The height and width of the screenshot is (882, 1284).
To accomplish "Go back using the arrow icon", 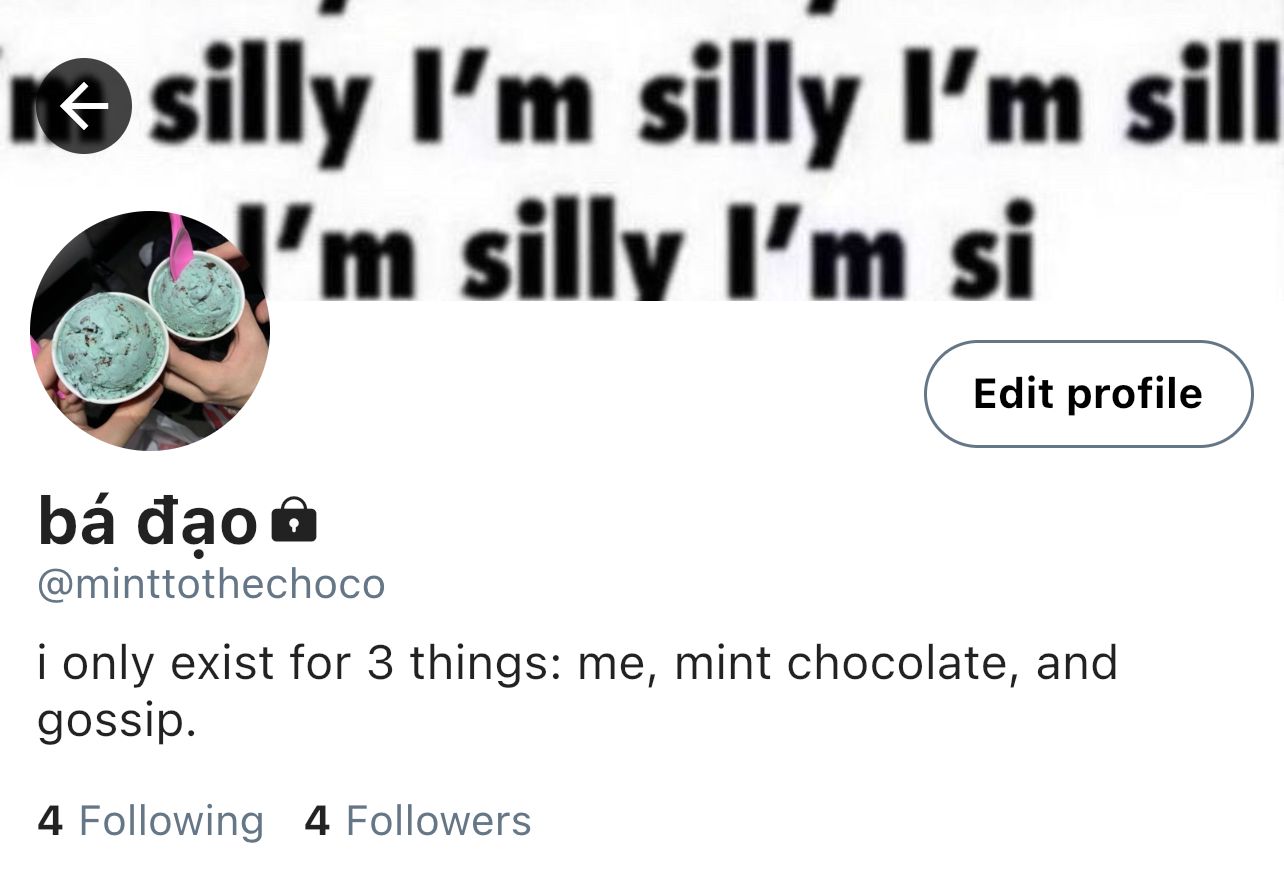I will point(84,106).
